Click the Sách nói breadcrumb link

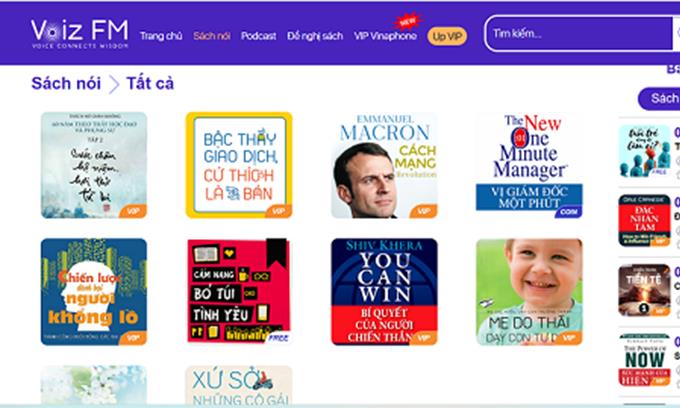pos(66,83)
